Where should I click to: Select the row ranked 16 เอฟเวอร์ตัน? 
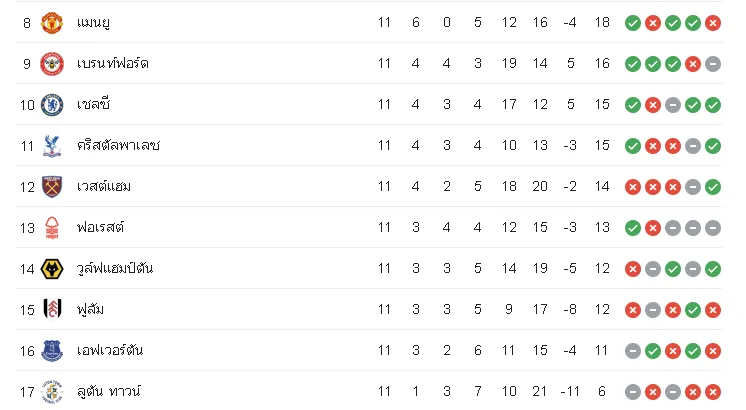369,351
